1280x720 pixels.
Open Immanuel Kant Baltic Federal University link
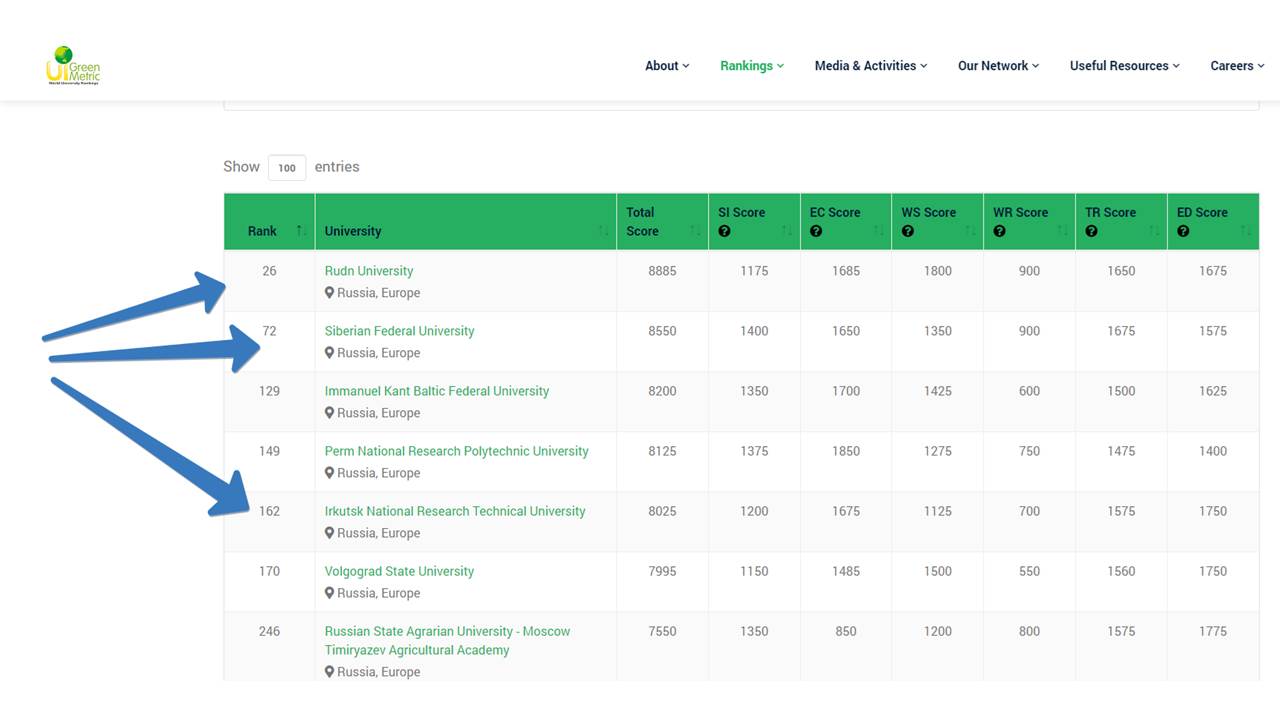[437, 391]
